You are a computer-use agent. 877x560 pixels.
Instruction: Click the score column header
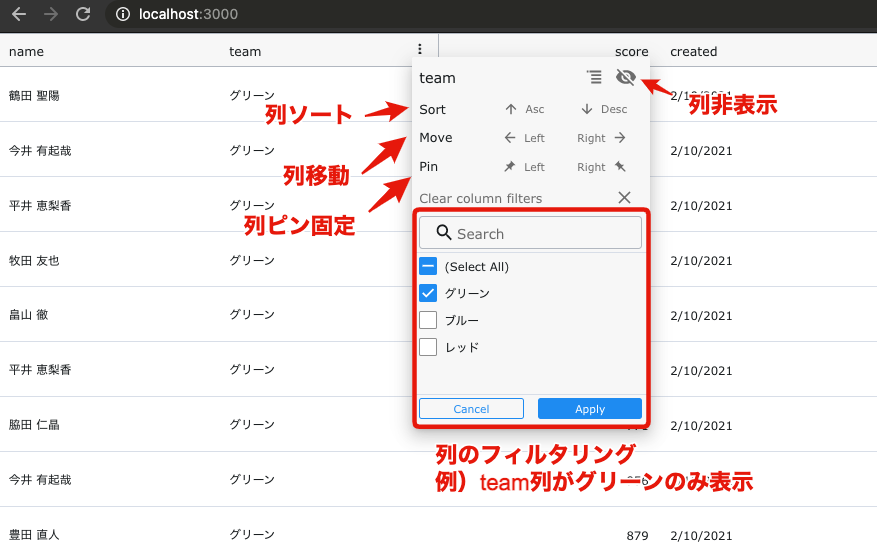coord(631,51)
